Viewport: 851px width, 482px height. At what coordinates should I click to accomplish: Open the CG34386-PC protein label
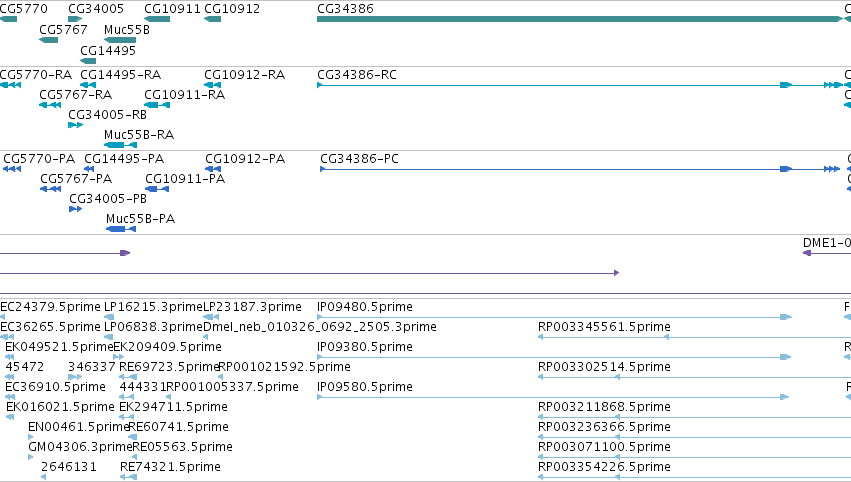click(359, 158)
